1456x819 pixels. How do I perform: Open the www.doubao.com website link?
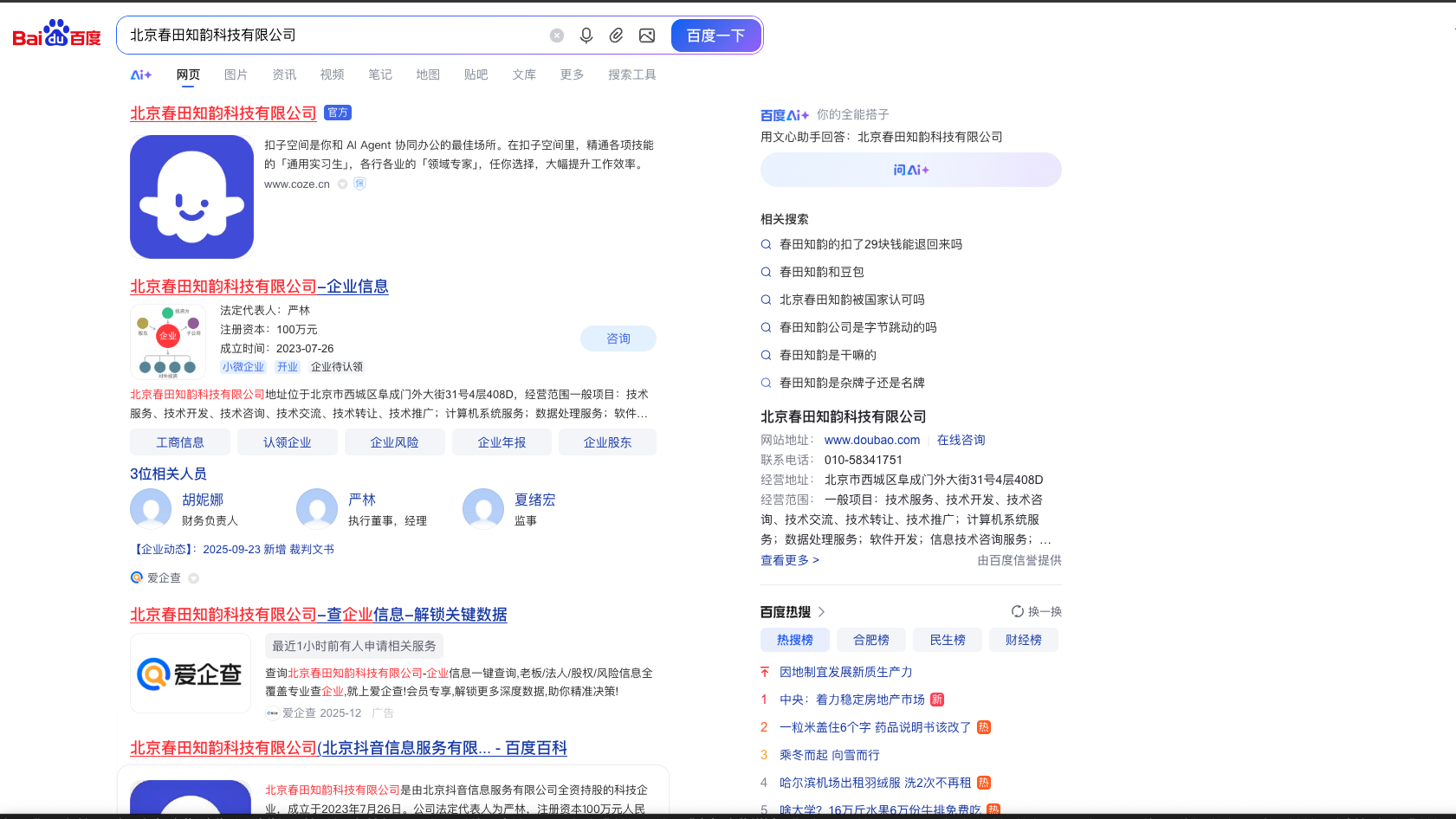click(872, 440)
